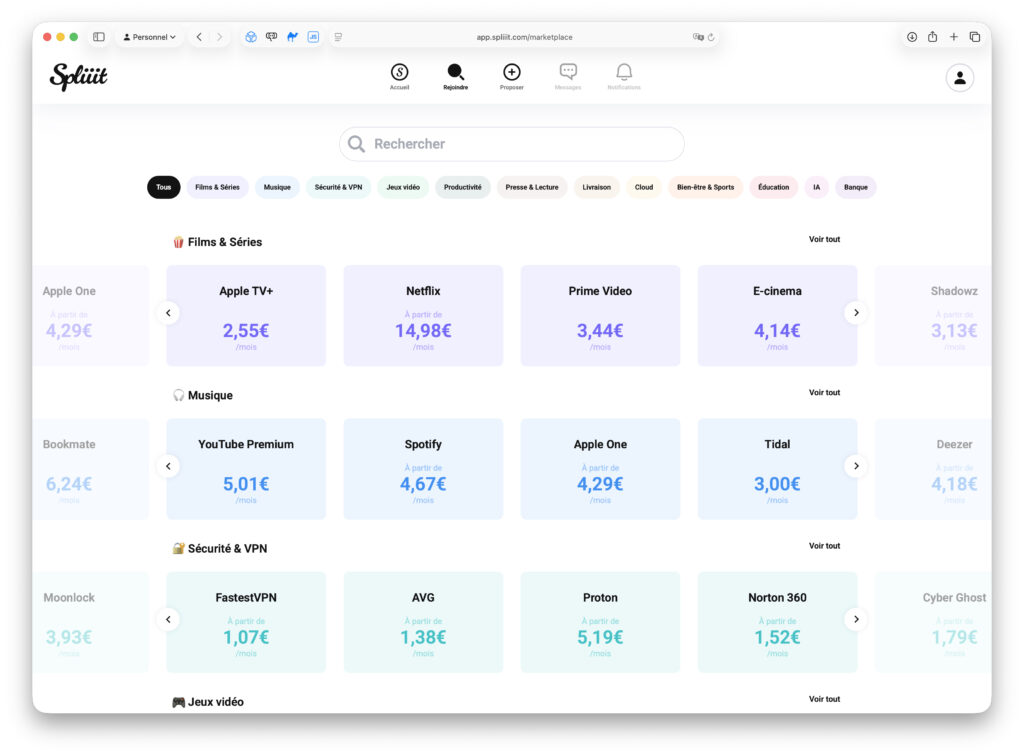Show the tab overview
Image resolution: width=1024 pixels, height=756 pixels.
tap(975, 37)
